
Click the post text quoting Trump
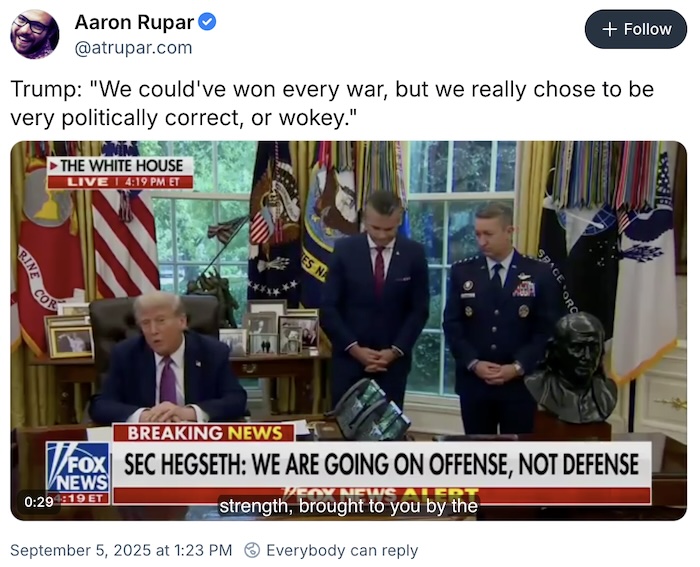click(332, 103)
